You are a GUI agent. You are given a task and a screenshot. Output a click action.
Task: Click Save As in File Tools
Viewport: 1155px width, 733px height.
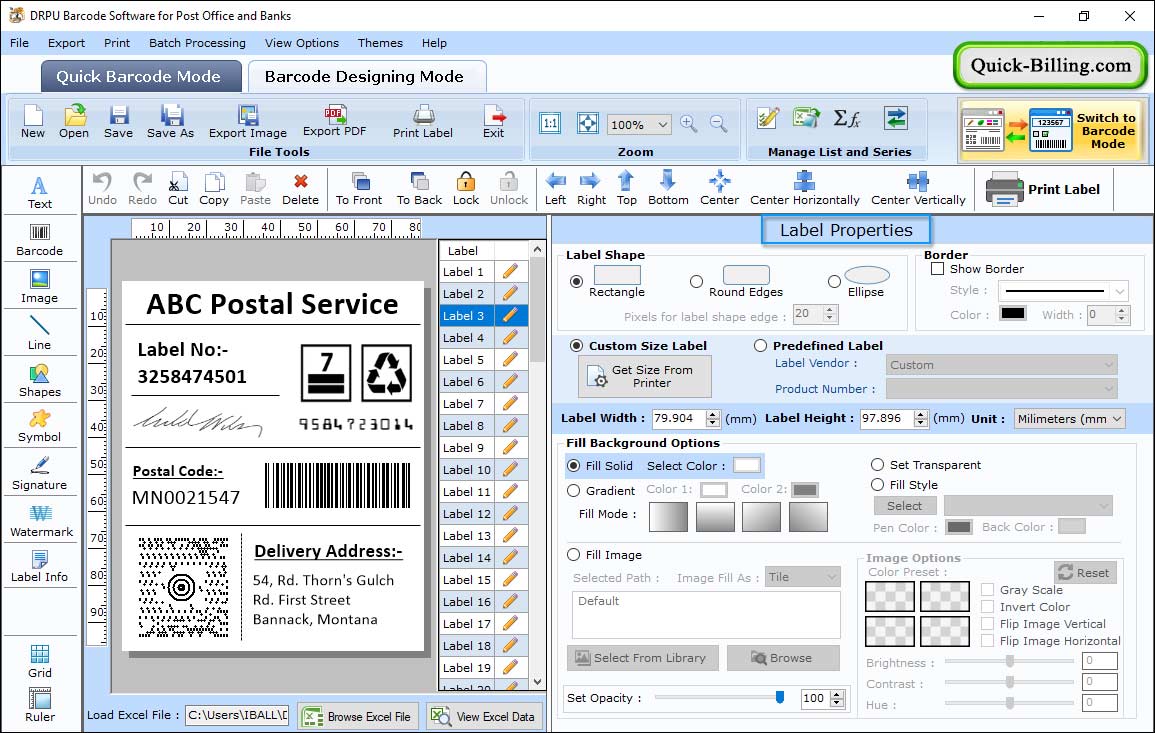pos(170,122)
